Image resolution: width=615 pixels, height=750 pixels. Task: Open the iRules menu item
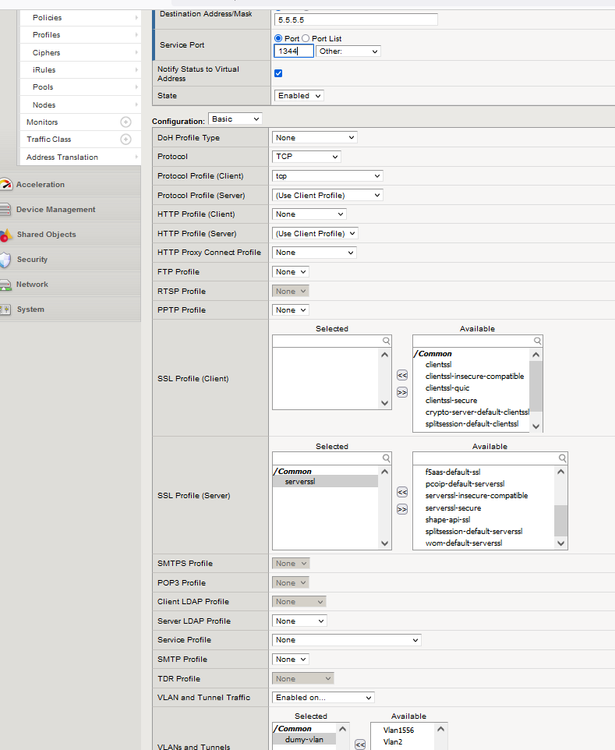(44, 70)
